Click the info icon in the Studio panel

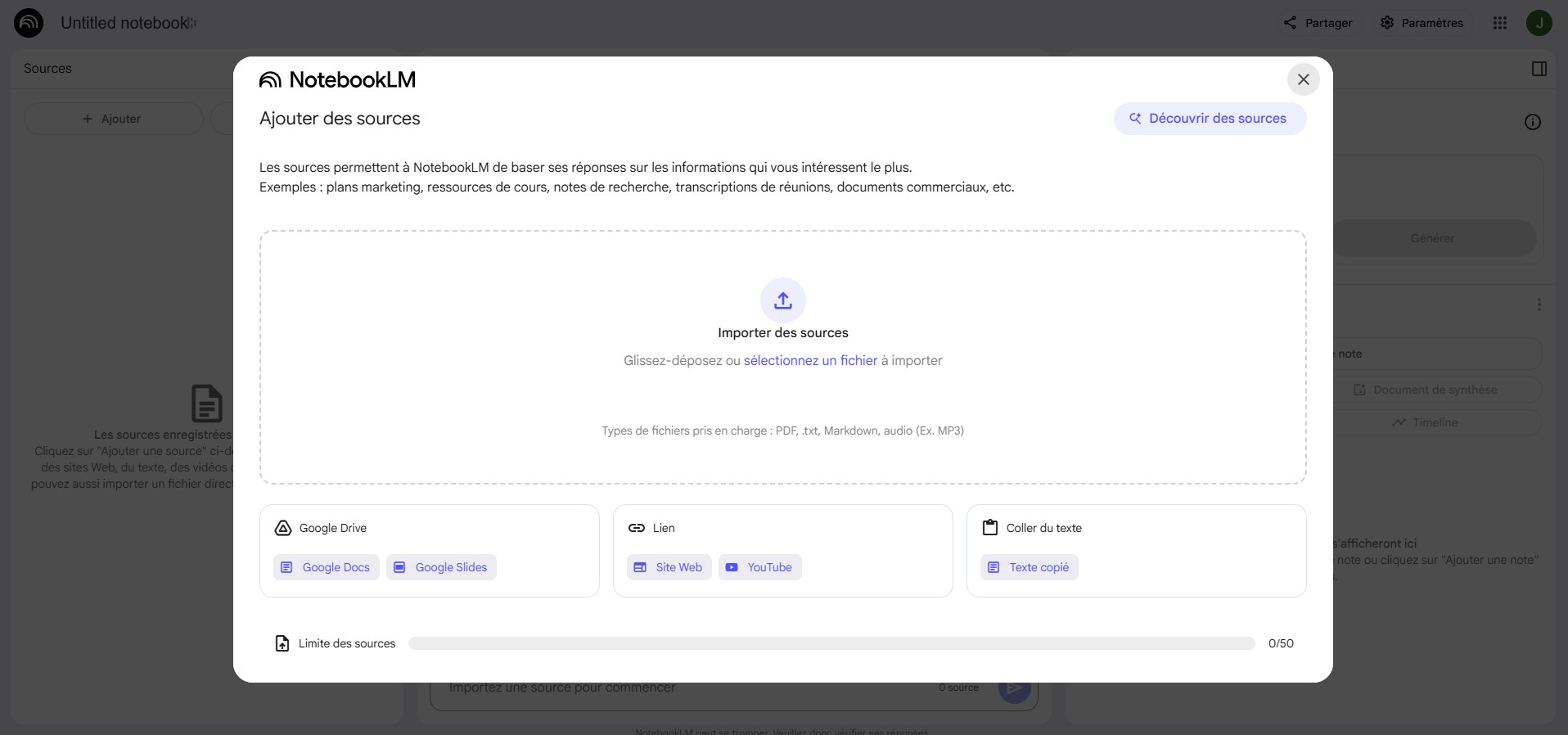(1533, 122)
